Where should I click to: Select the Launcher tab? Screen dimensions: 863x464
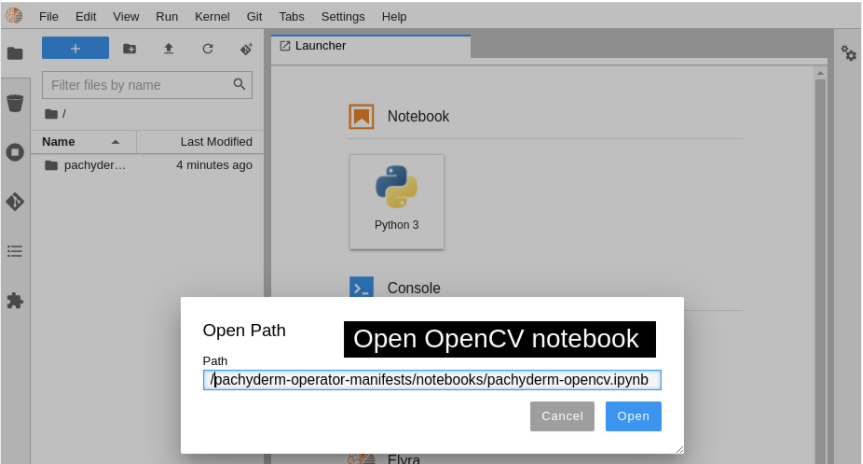point(320,46)
